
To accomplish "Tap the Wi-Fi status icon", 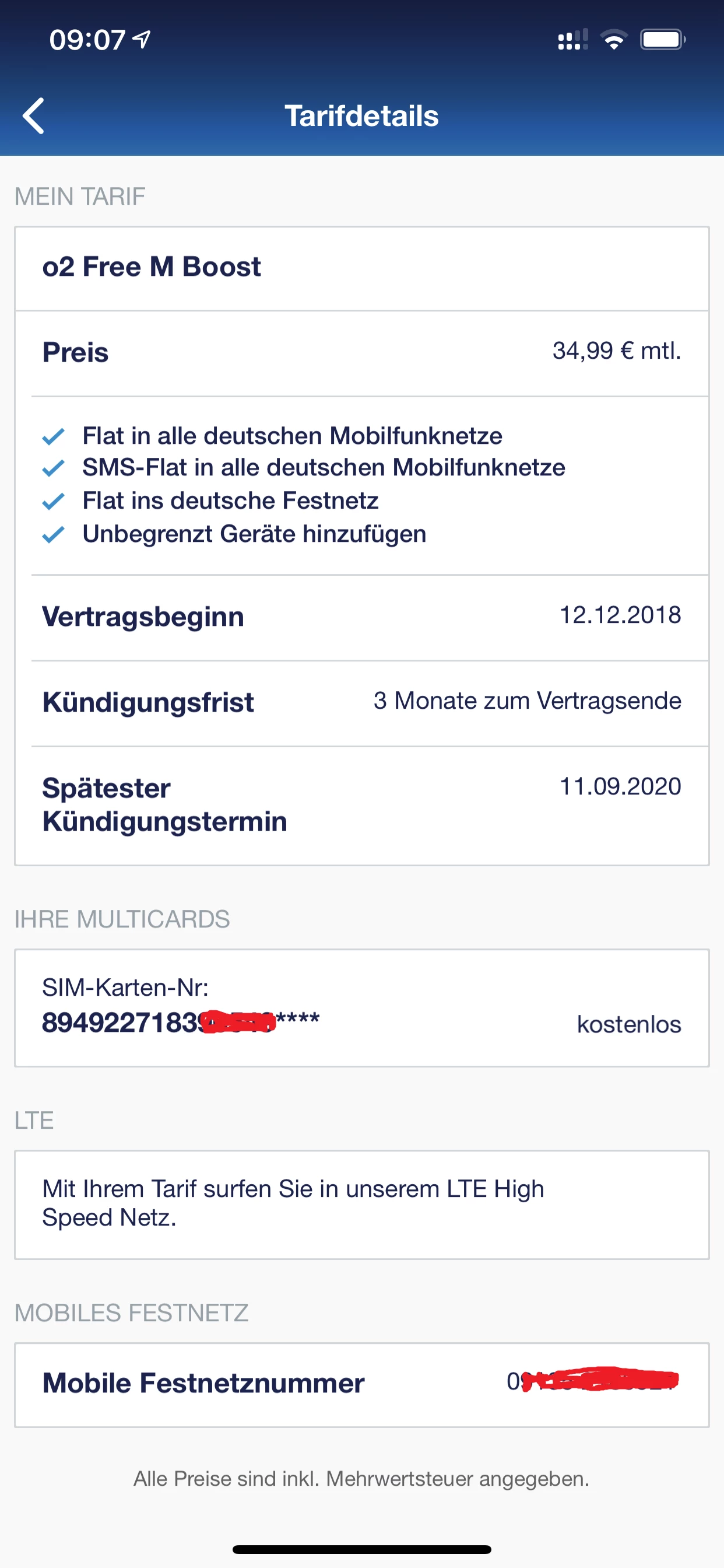I will (x=614, y=40).
